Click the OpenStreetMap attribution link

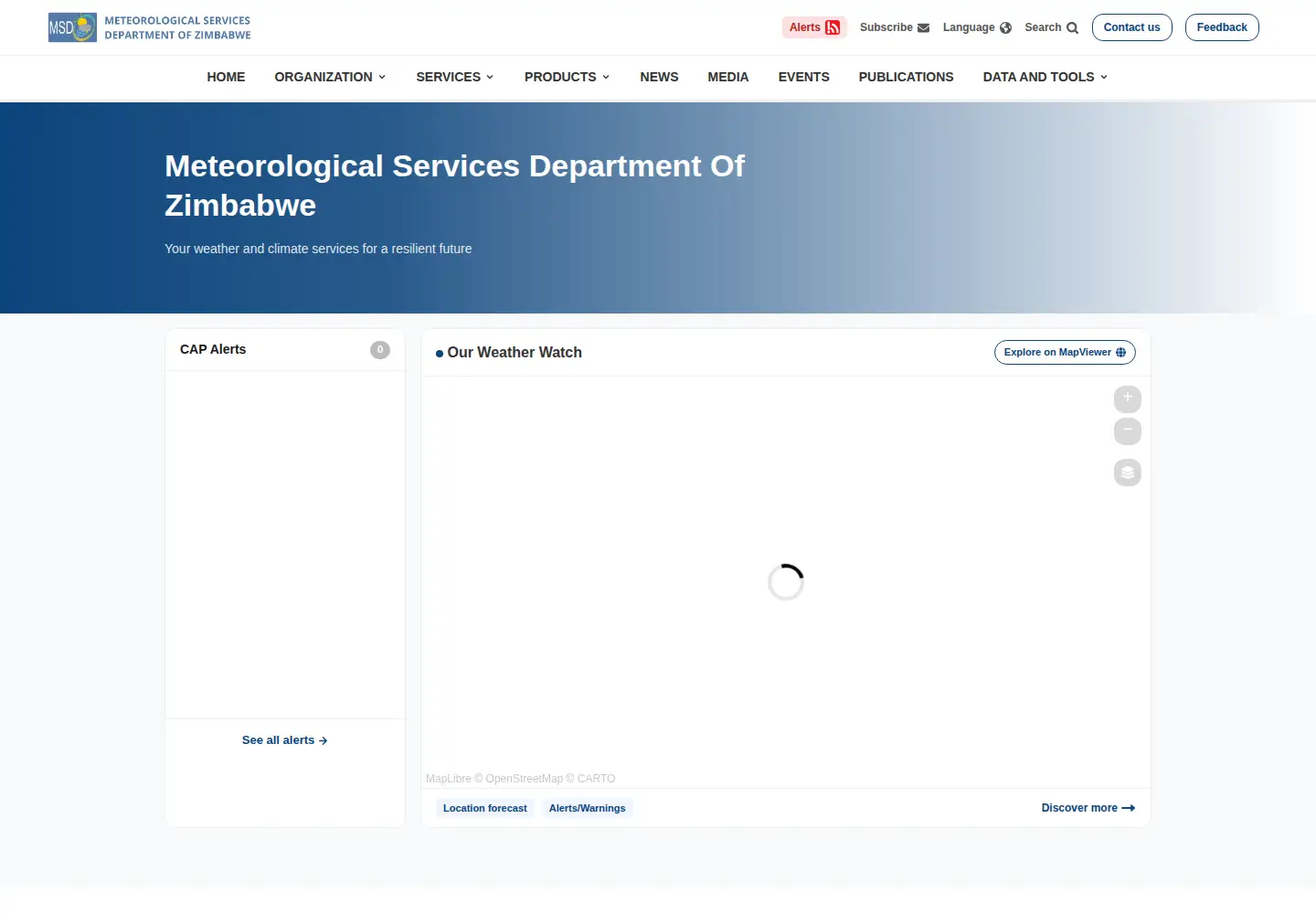[x=524, y=779]
